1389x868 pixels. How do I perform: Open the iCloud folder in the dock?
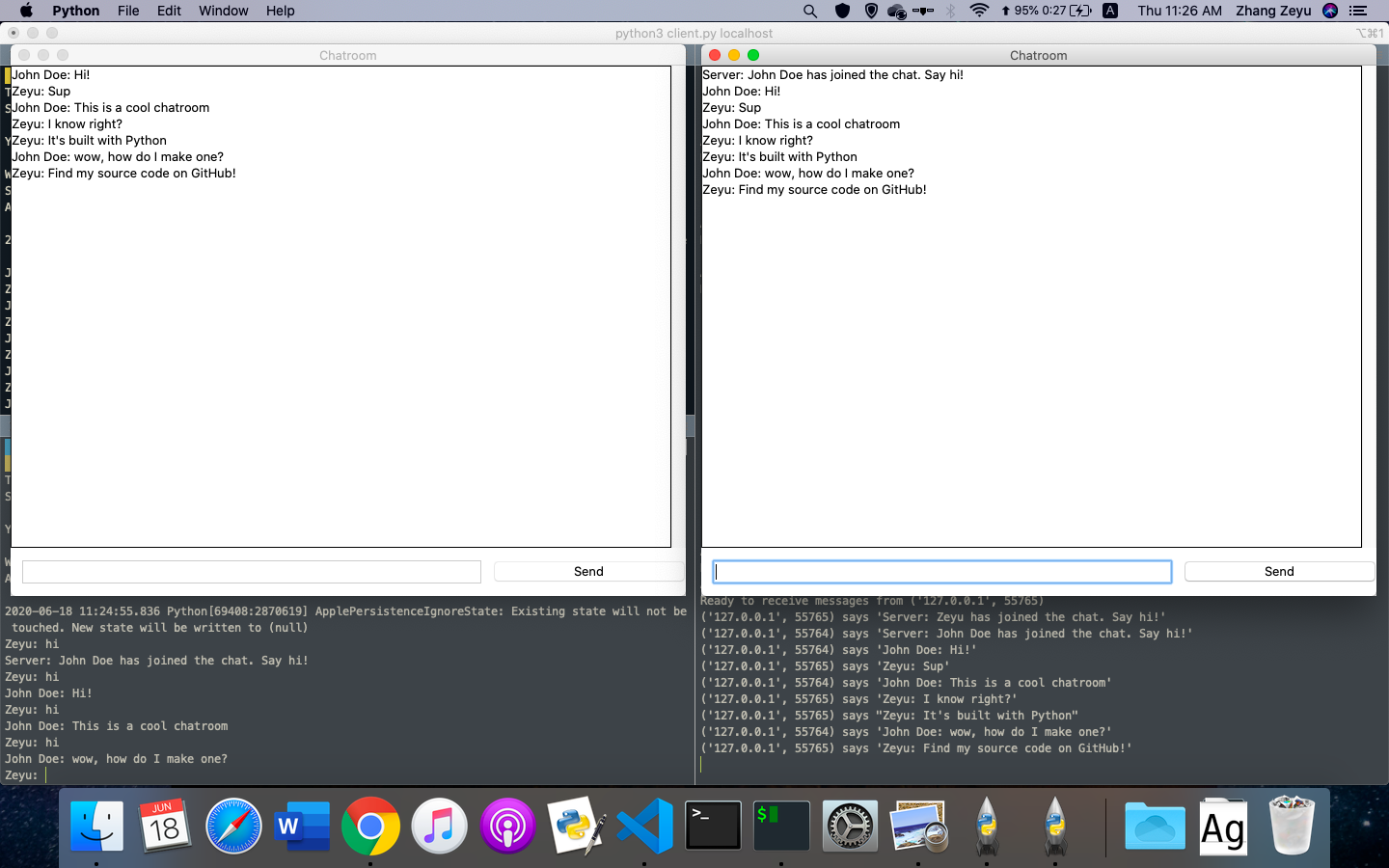1155,826
